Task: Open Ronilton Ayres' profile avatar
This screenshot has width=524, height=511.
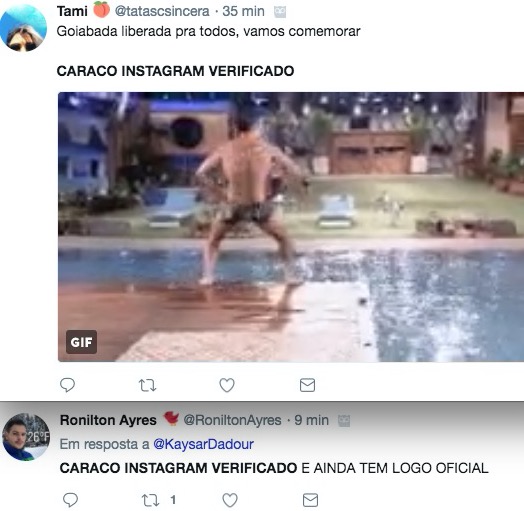Action: click(x=26, y=437)
